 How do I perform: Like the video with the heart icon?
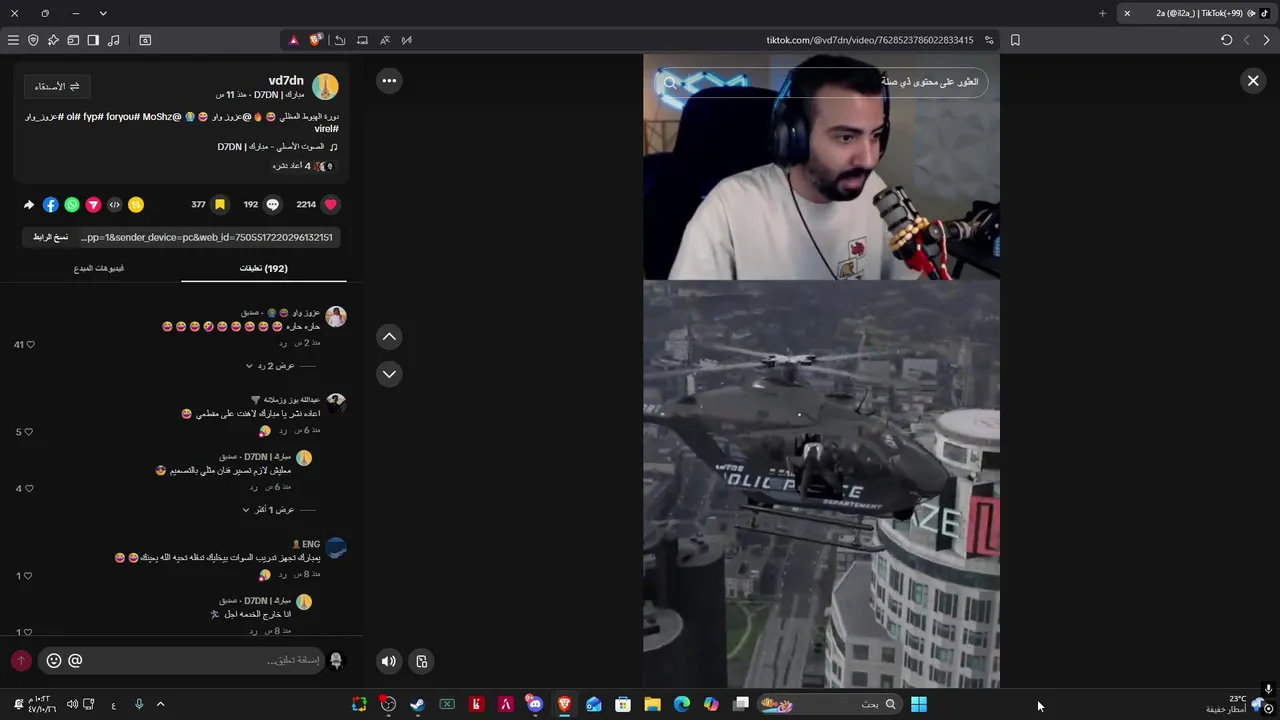tap(331, 204)
